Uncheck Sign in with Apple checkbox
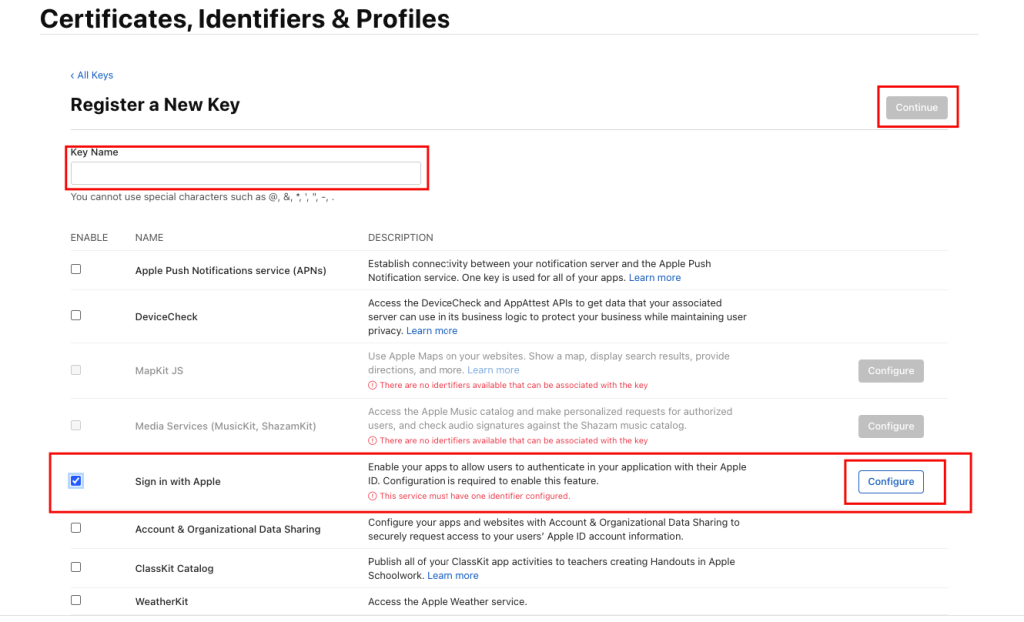 coord(76,481)
